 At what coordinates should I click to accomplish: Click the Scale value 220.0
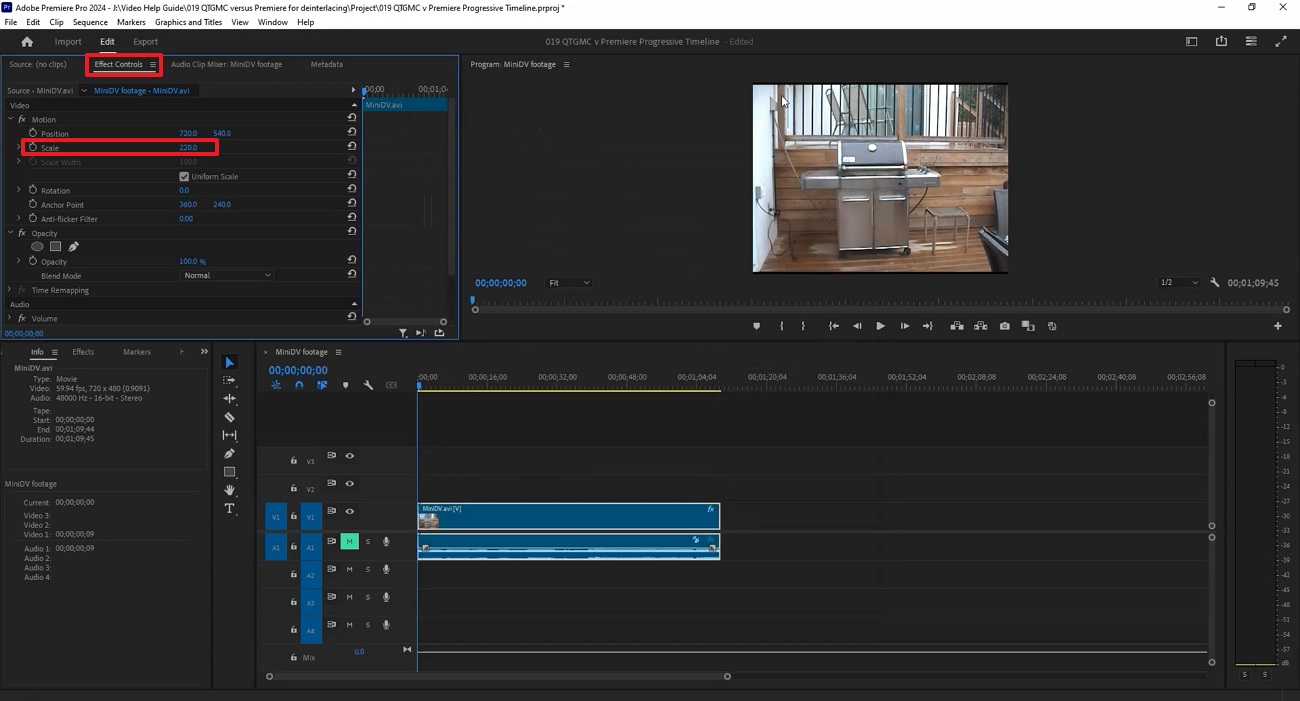point(188,147)
